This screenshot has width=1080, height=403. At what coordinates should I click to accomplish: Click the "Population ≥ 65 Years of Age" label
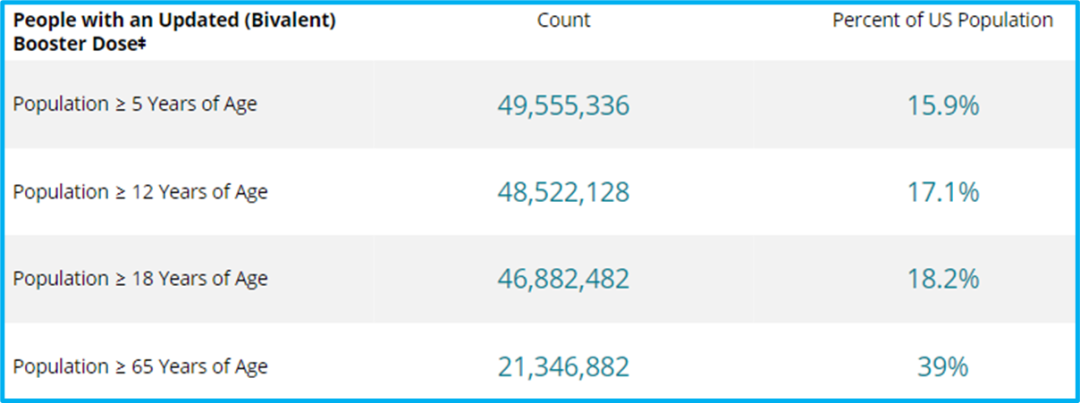tap(140, 367)
